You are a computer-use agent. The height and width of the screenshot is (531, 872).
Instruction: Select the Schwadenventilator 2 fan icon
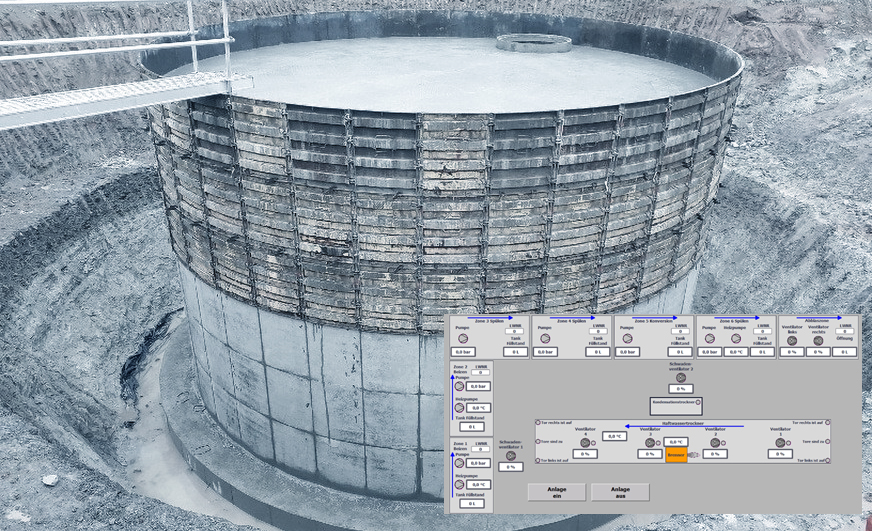(x=678, y=377)
